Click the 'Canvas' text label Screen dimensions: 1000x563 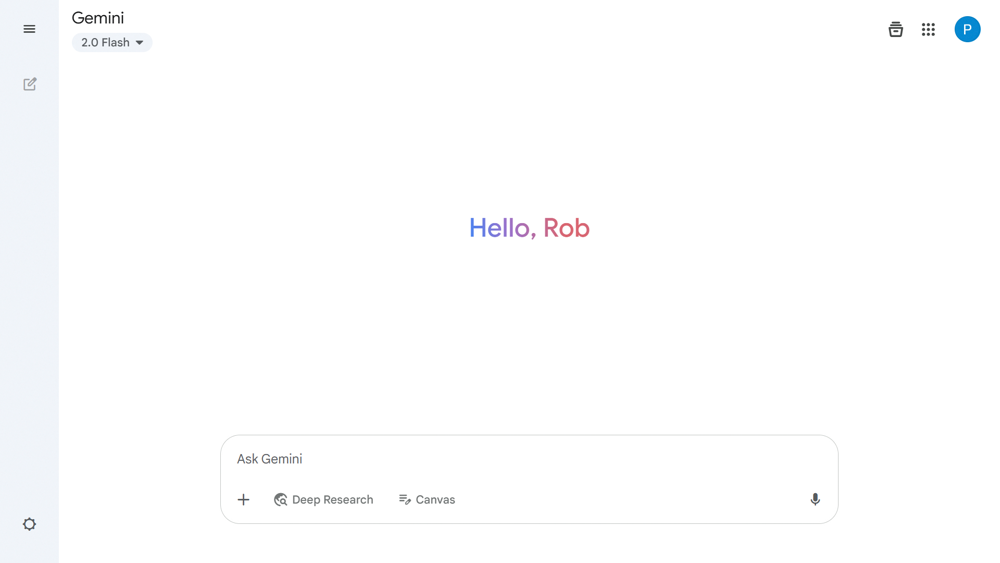click(435, 499)
